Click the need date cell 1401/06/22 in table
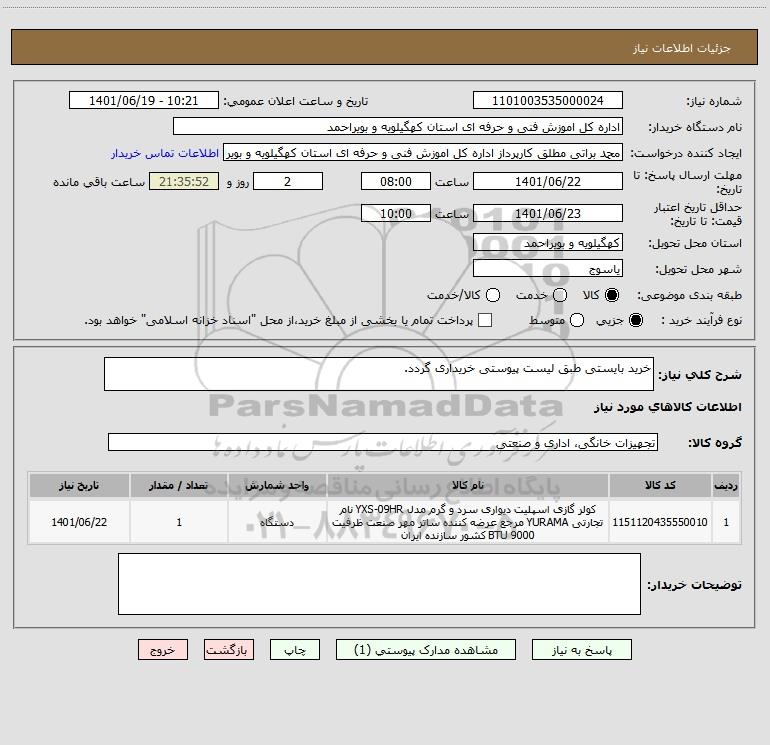Image resolution: width=770 pixels, height=745 pixels. coord(79,522)
